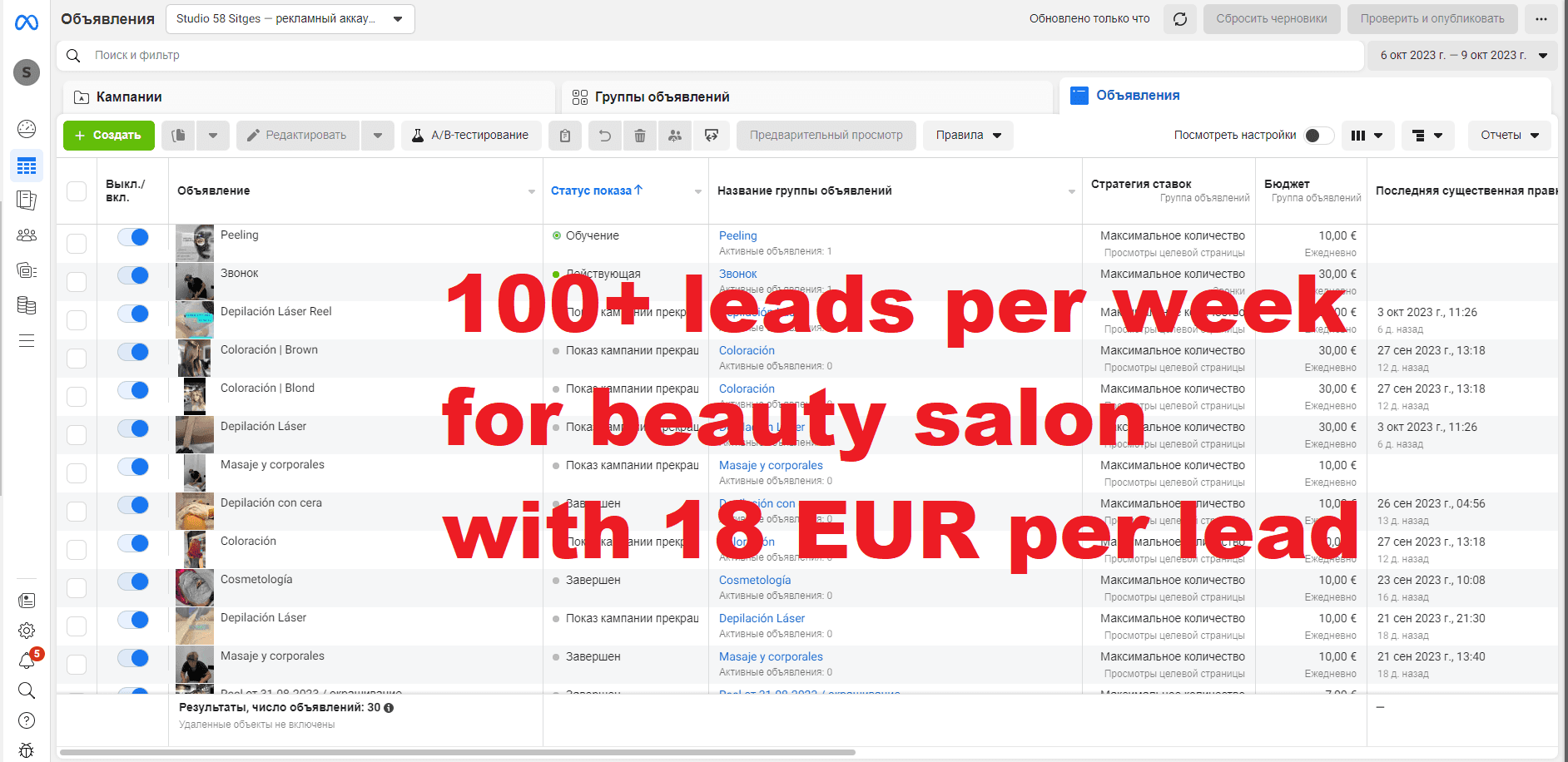Click info icon beside results count 30
Screen dimensions: 1568x762
(x=389, y=708)
